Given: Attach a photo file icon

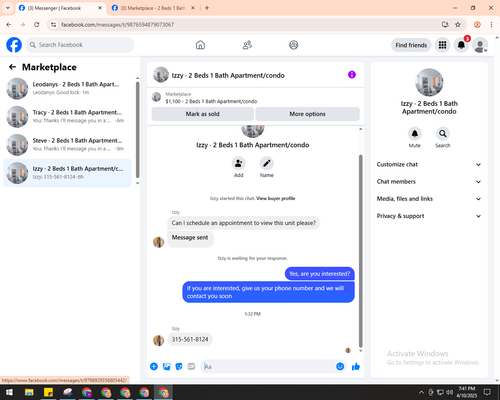Looking at the screenshot, I should (166, 367).
